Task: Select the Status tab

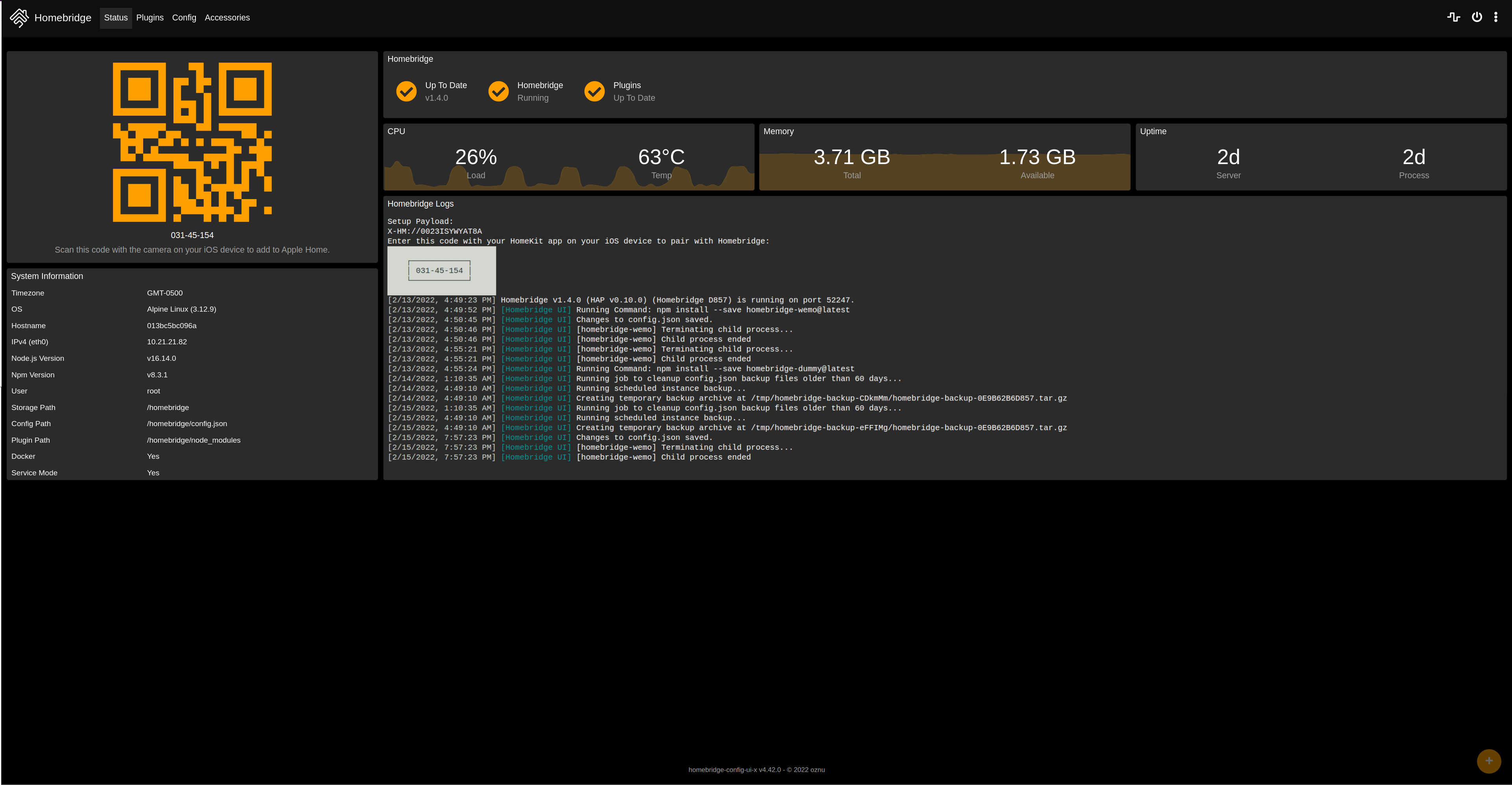Action: (x=116, y=18)
